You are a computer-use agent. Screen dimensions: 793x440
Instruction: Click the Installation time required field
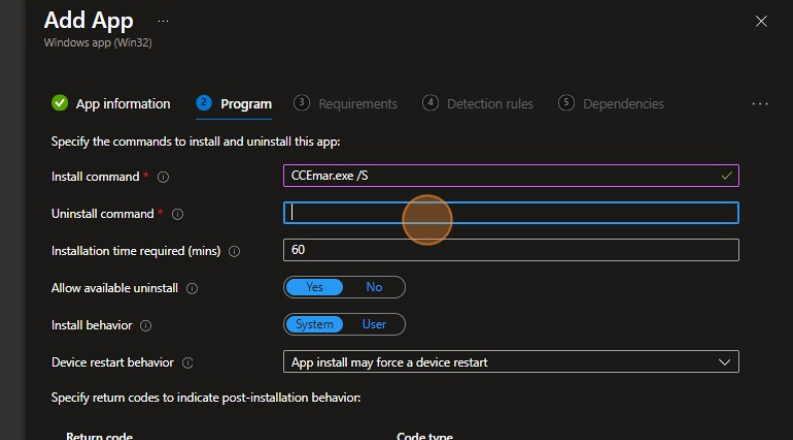[x=511, y=250]
